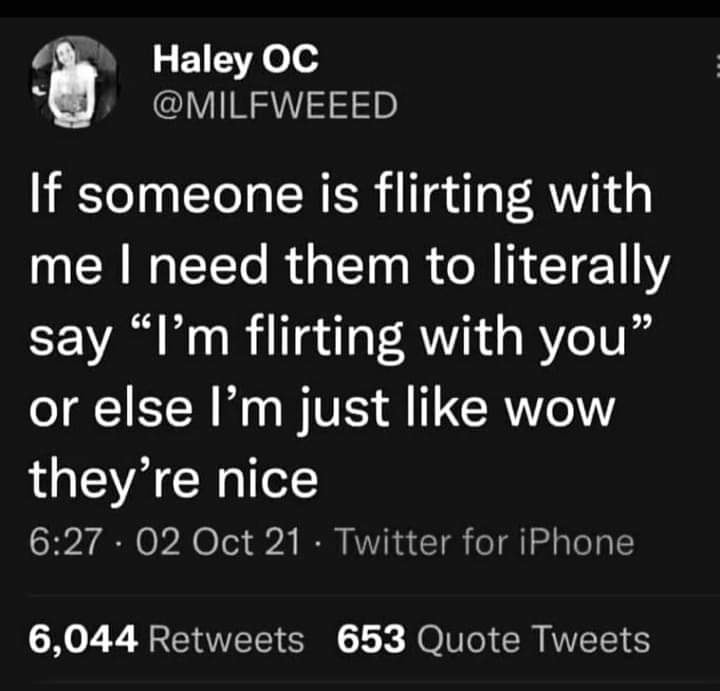
Task: Click the 653 quote count number
Action: click(370, 637)
